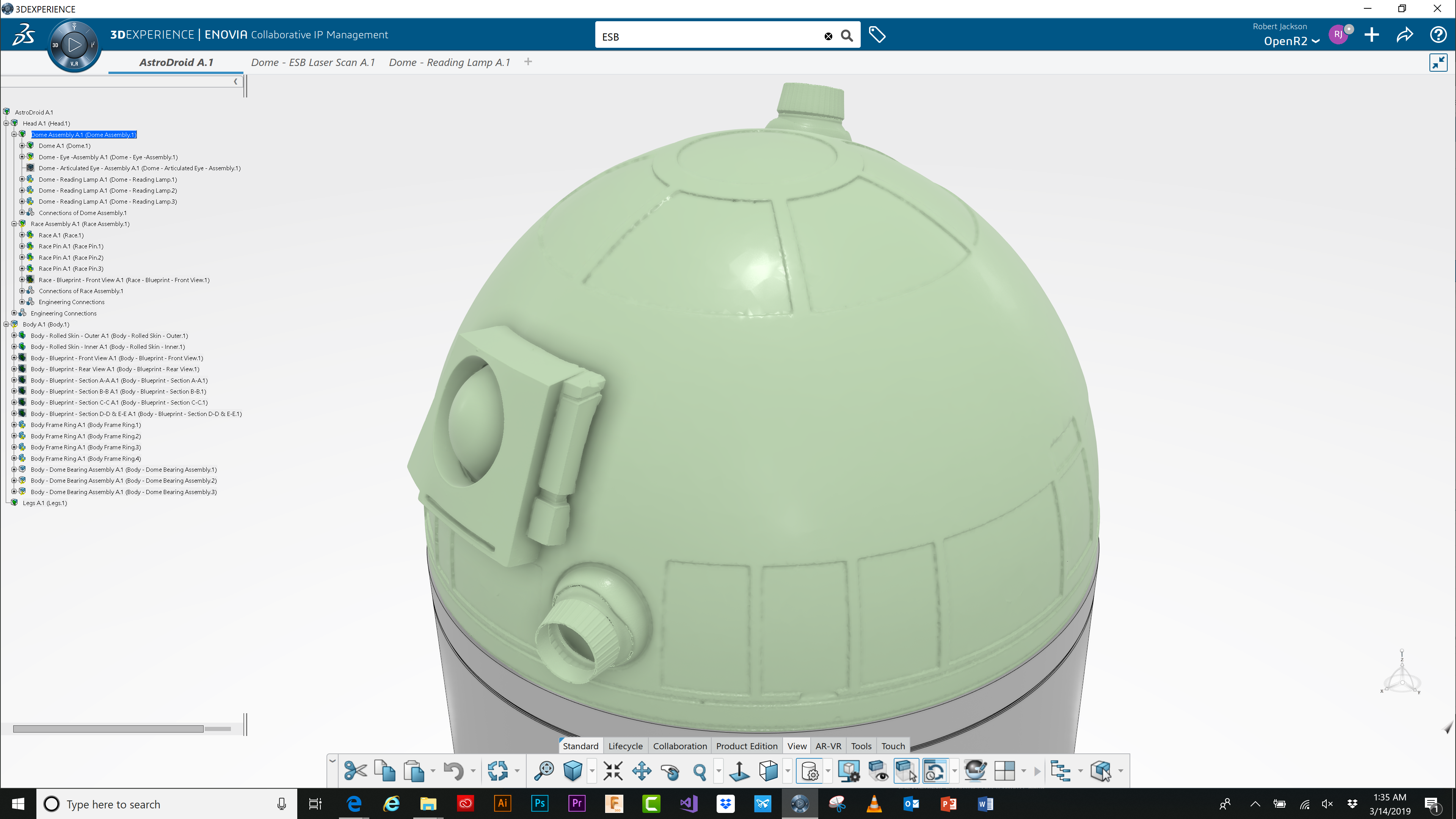Switch to Dome - Reading Lamp A.1 tab
Viewport: 1456px width, 819px height.
pyautogui.click(x=449, y=63)
